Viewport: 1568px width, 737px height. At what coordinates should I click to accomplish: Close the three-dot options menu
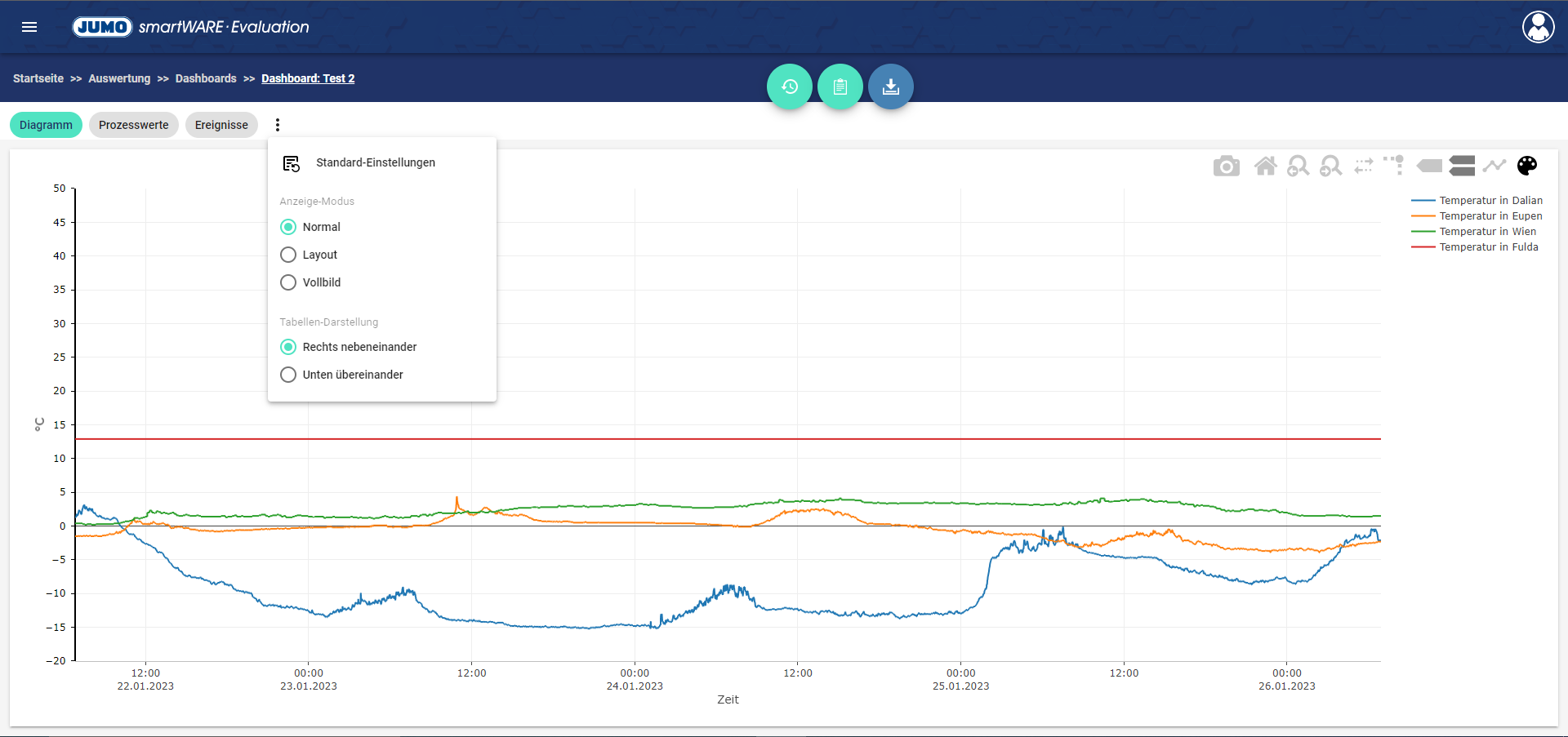278,125
